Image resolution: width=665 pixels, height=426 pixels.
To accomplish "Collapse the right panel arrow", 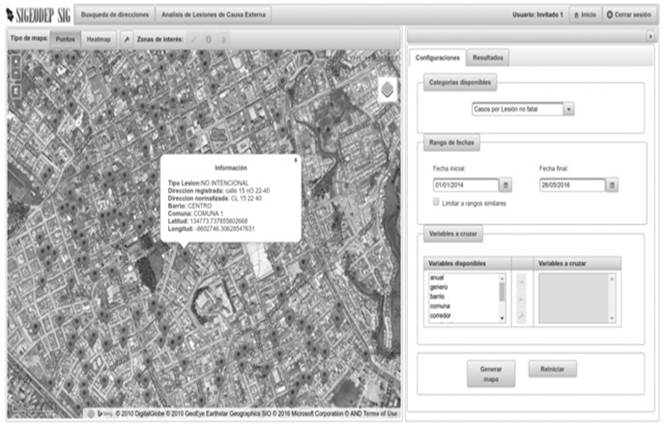I will click(651, 37).
